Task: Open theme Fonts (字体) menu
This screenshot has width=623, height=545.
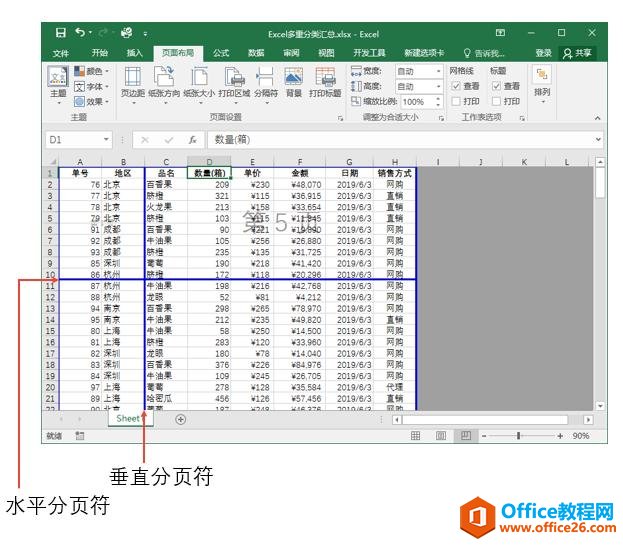Action: 92,86
